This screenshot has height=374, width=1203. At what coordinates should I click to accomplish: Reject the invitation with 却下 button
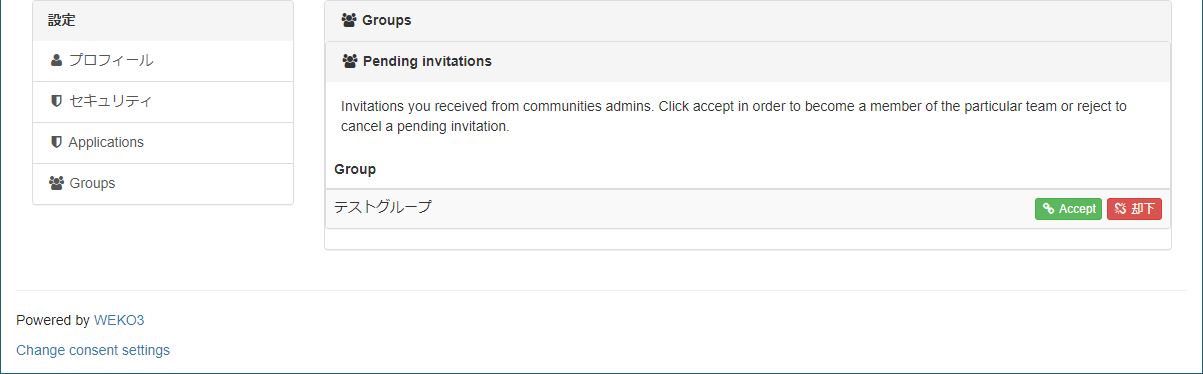pos(1134,209)
